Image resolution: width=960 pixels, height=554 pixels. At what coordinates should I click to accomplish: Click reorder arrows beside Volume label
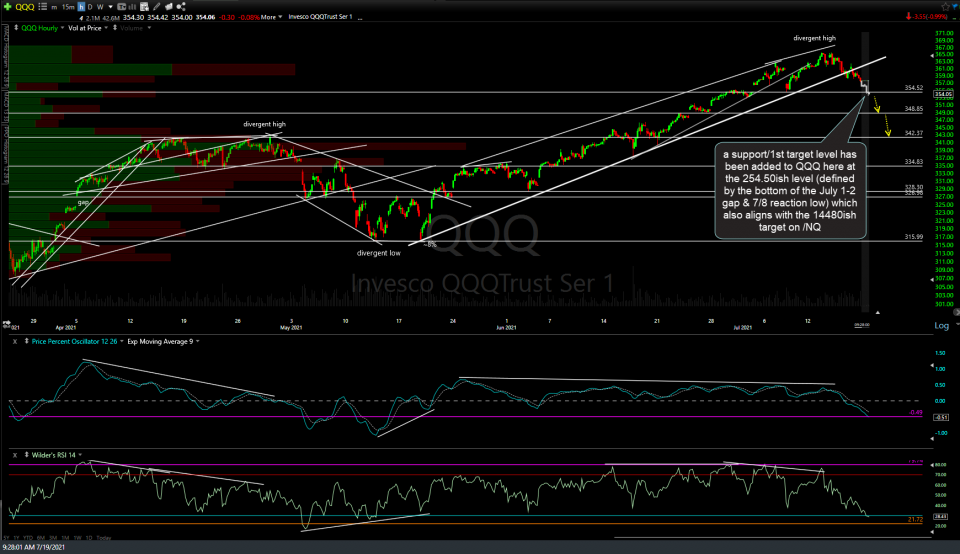point(114,28)
